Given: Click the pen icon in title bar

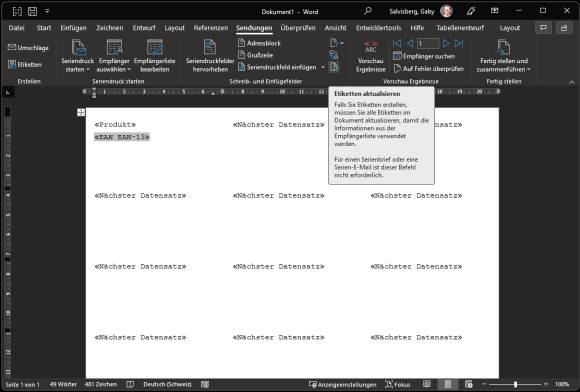Looking at the screenshot, I should tap(471, 11).
